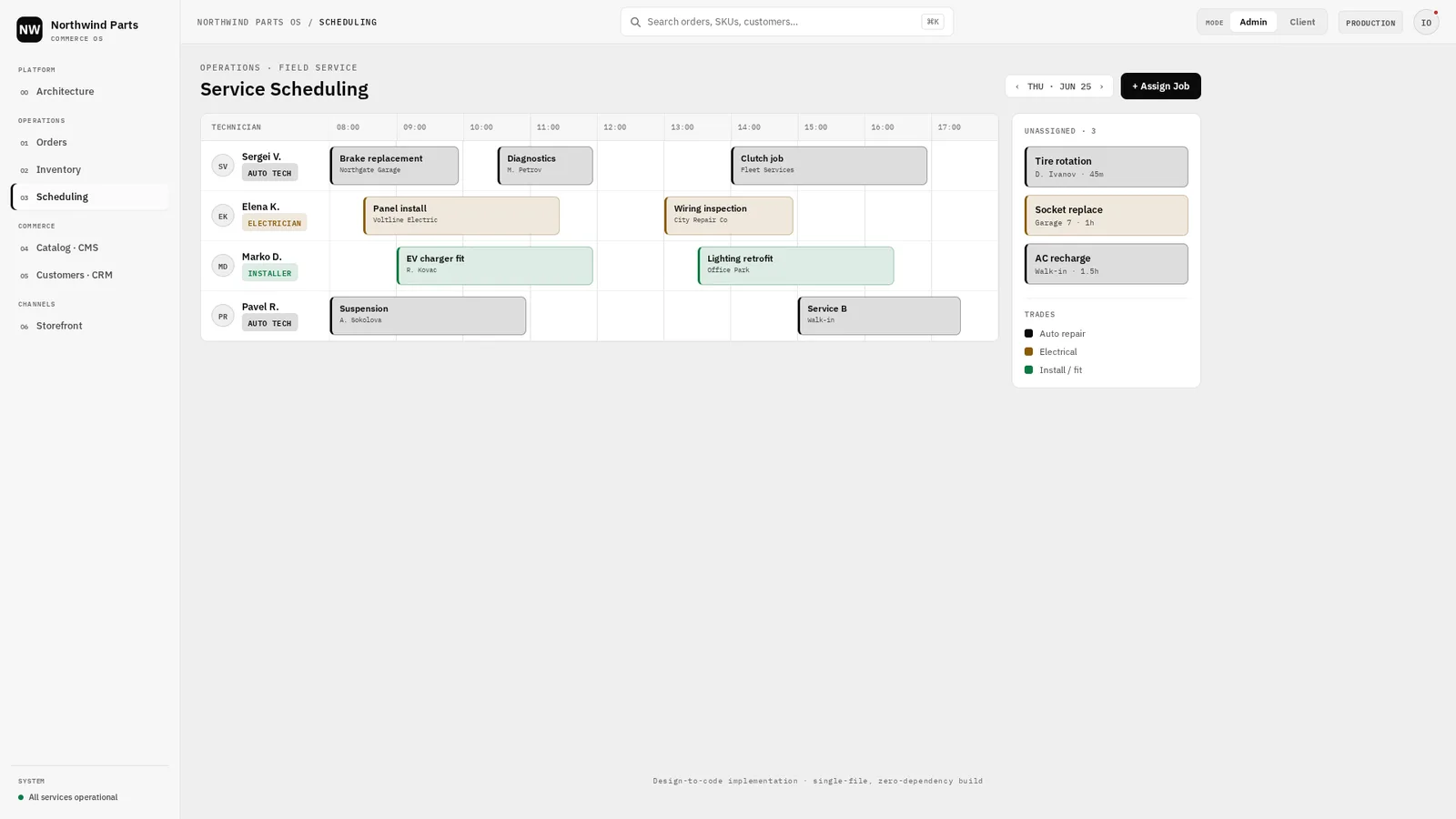
Task: Open the Clutch job block
Action: coord(829,166)
